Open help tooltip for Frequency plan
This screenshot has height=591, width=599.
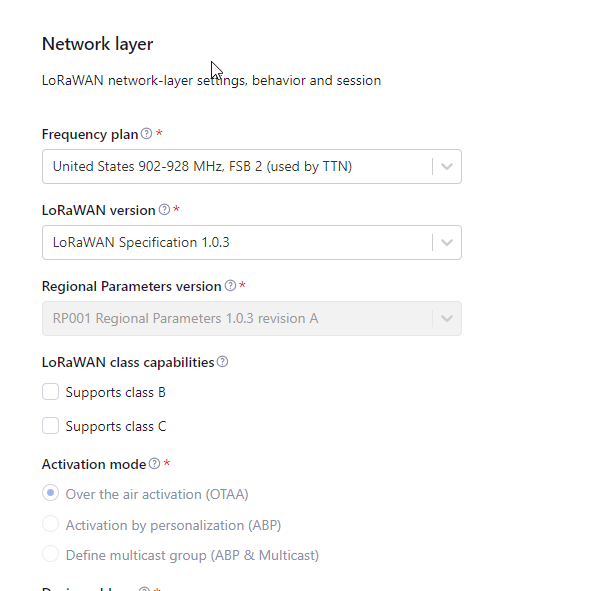click(146, 134)
